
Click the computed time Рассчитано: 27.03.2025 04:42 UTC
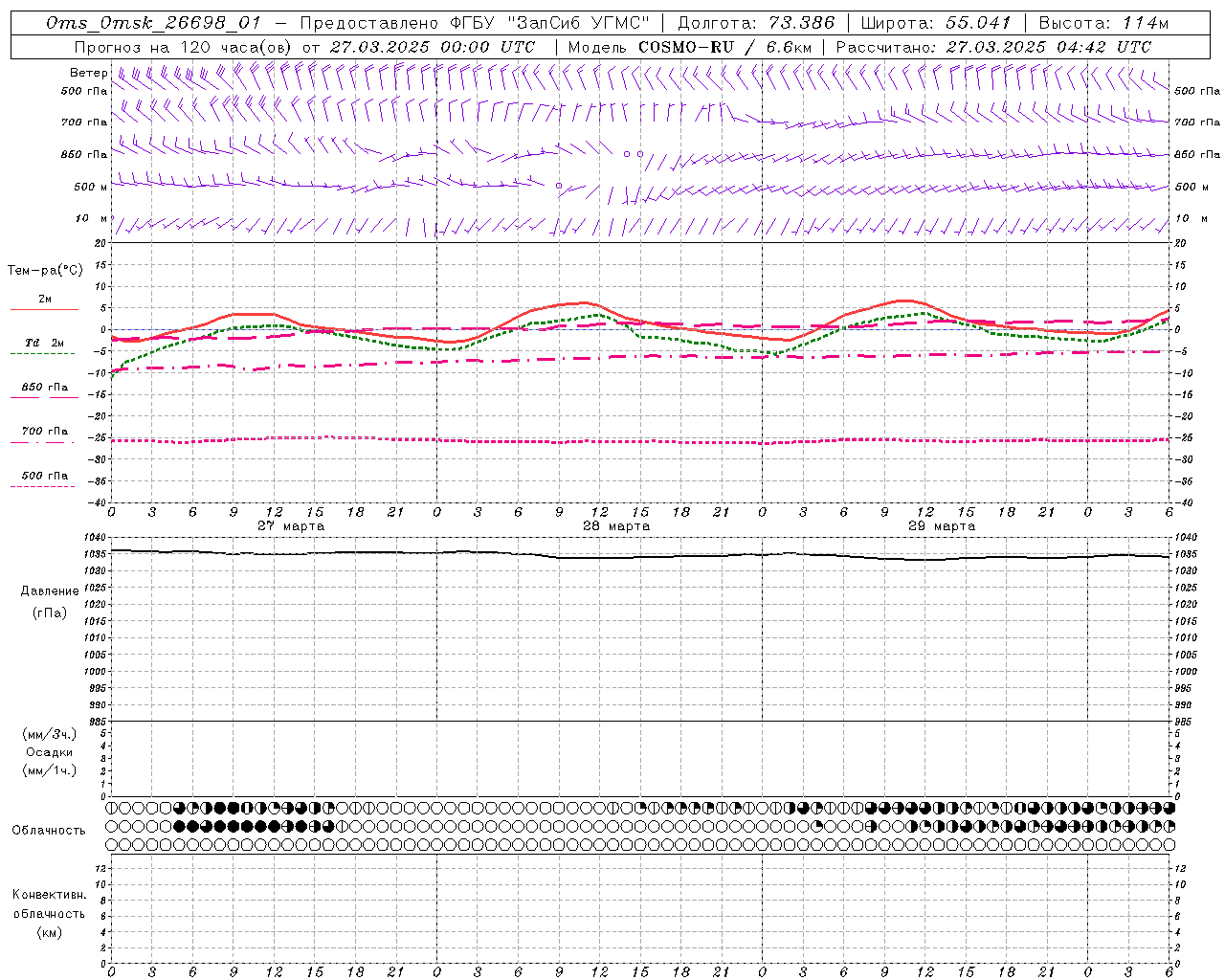[x=993, y=47]
